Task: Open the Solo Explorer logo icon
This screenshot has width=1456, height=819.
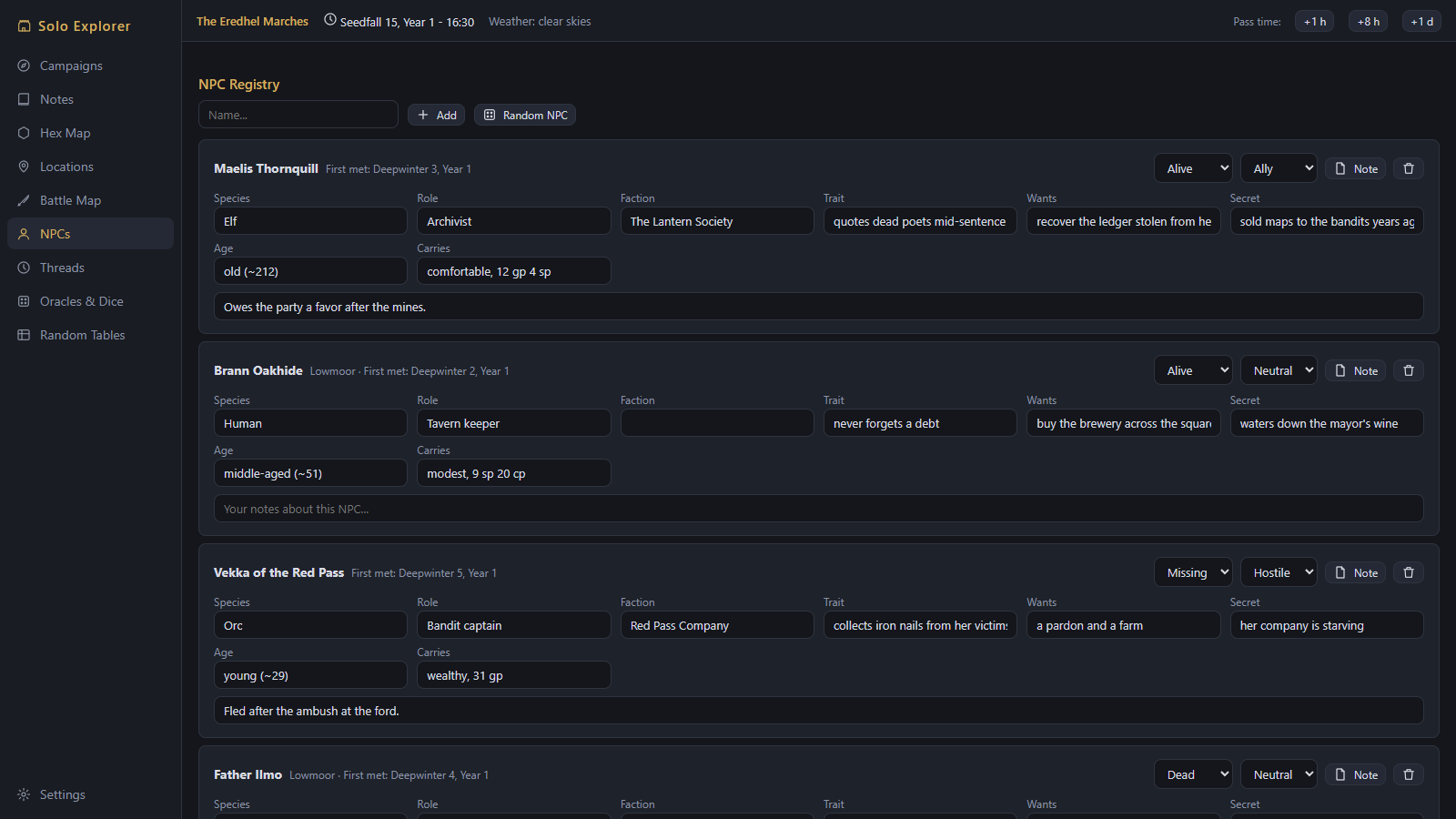Action: tap(25, 26)
